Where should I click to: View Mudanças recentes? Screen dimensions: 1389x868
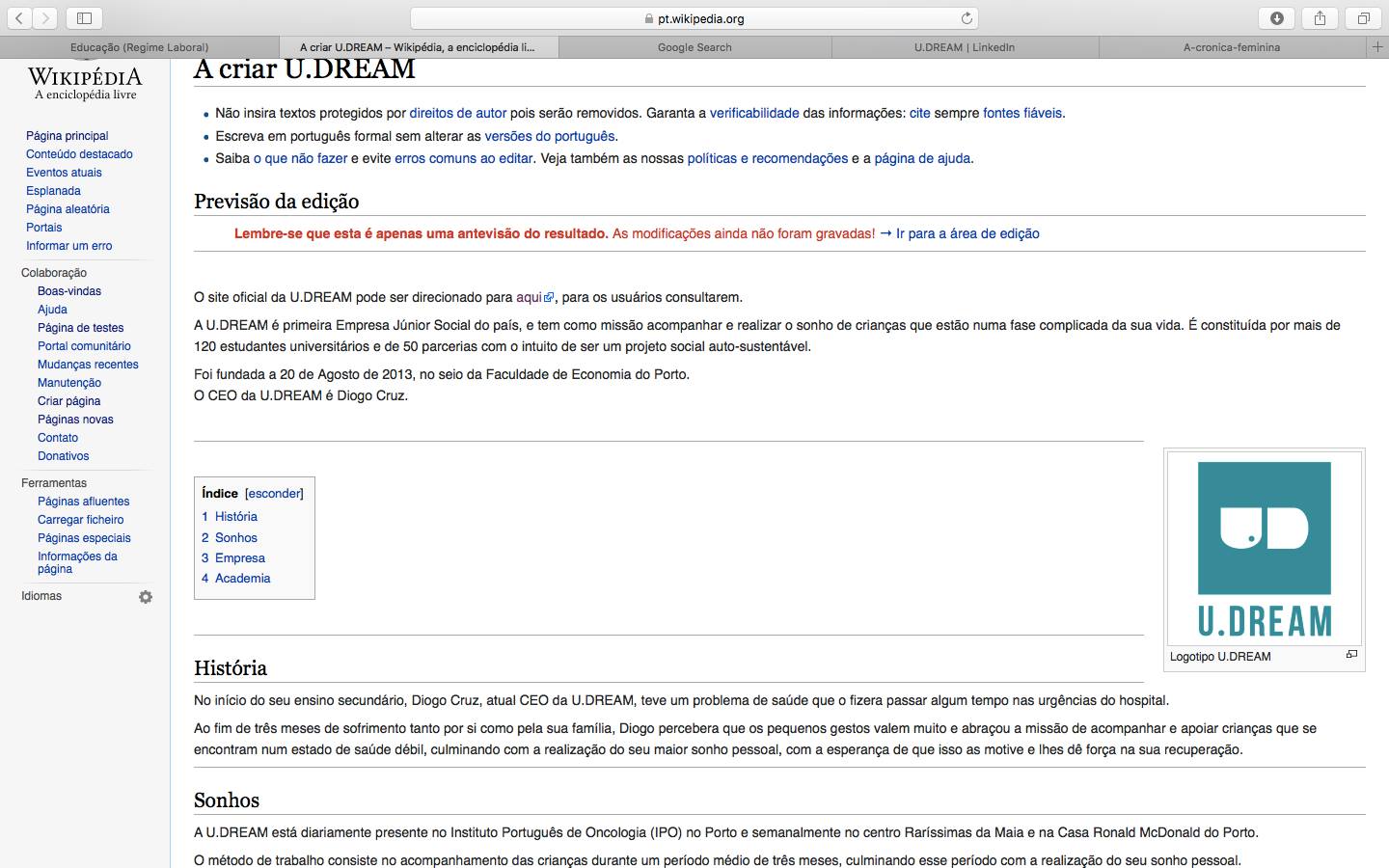tap(88, 365)
